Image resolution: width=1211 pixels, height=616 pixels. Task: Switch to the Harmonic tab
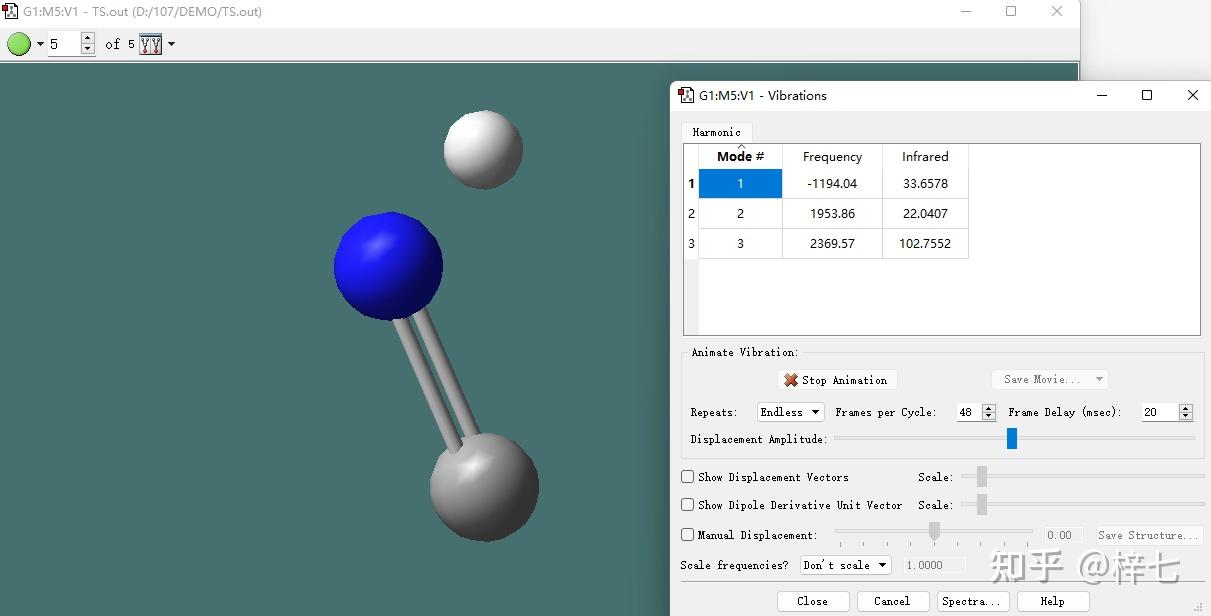pos(716,131)
